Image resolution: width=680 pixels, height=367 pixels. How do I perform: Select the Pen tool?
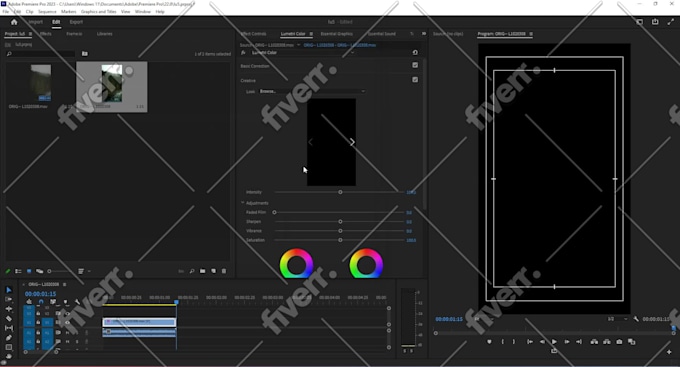(9, 338)
